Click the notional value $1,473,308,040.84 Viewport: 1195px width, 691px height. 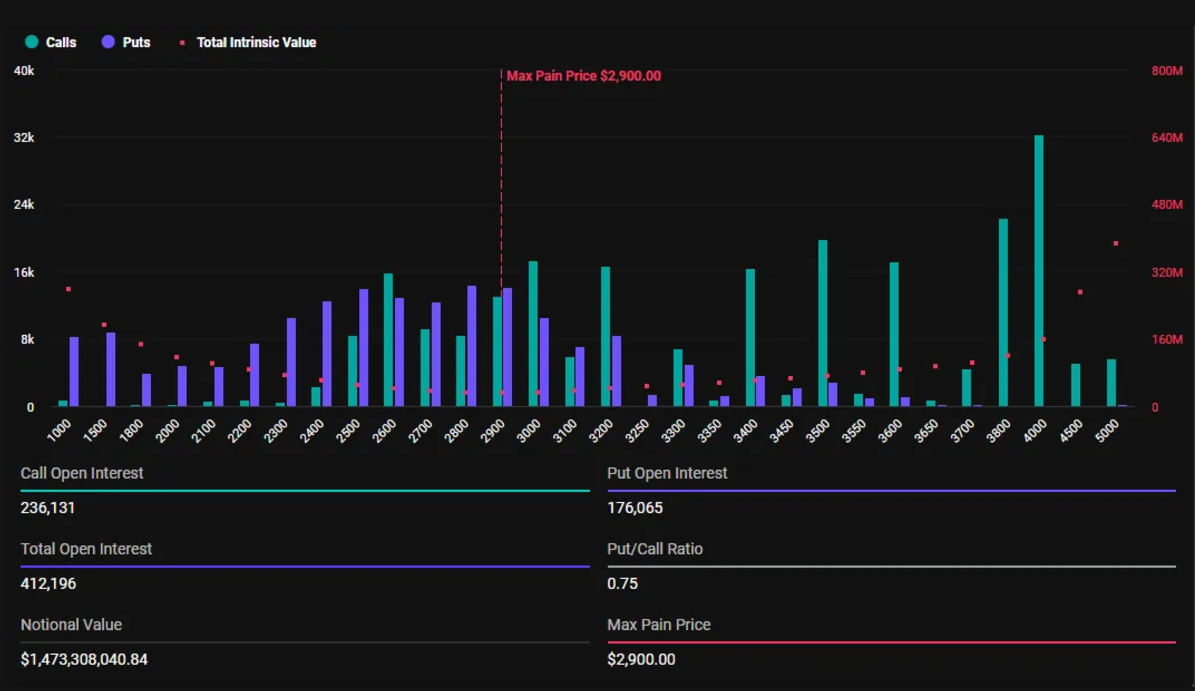pos(84,660)
